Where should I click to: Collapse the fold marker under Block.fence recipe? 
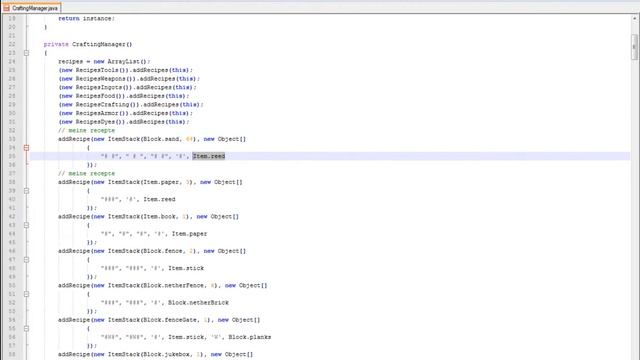click(26, 260)
